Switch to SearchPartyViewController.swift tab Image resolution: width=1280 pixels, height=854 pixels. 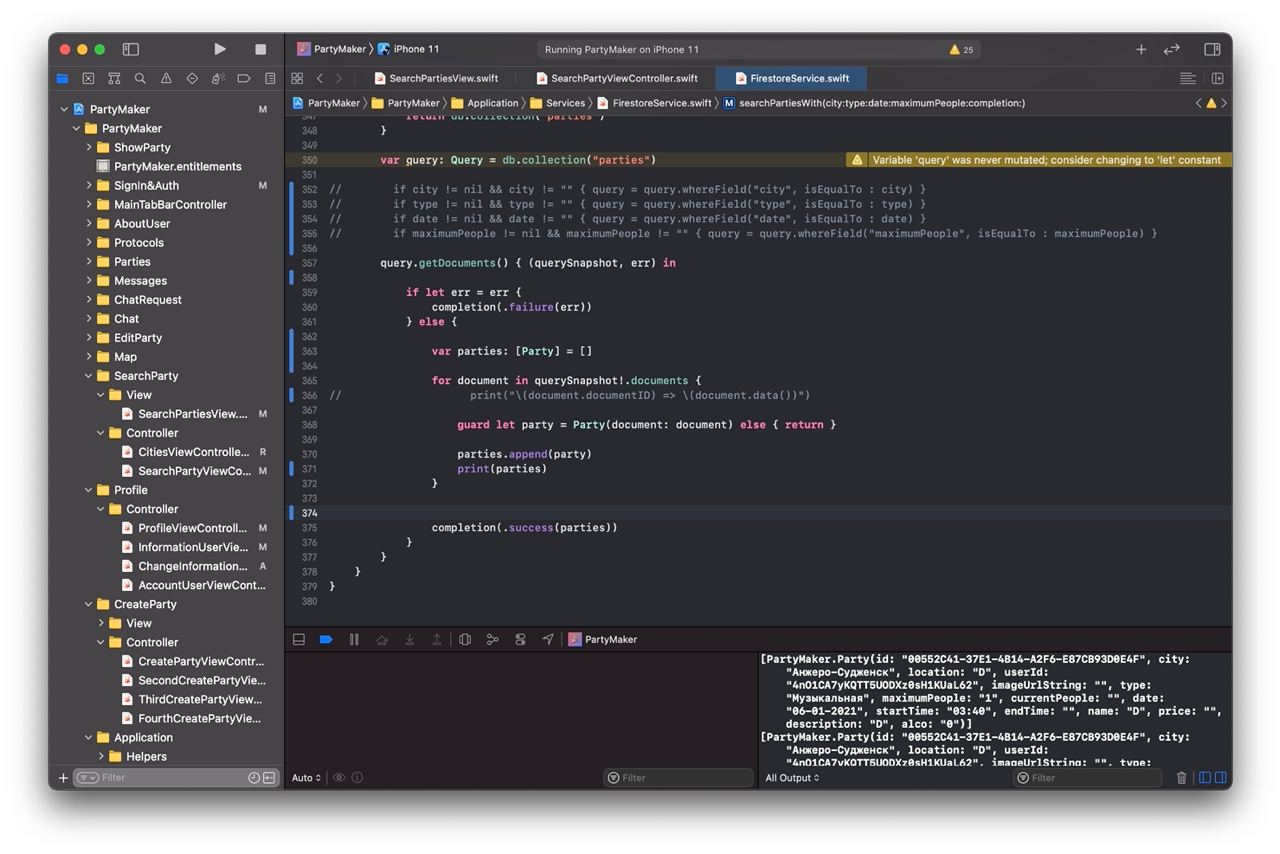point(617,78)
